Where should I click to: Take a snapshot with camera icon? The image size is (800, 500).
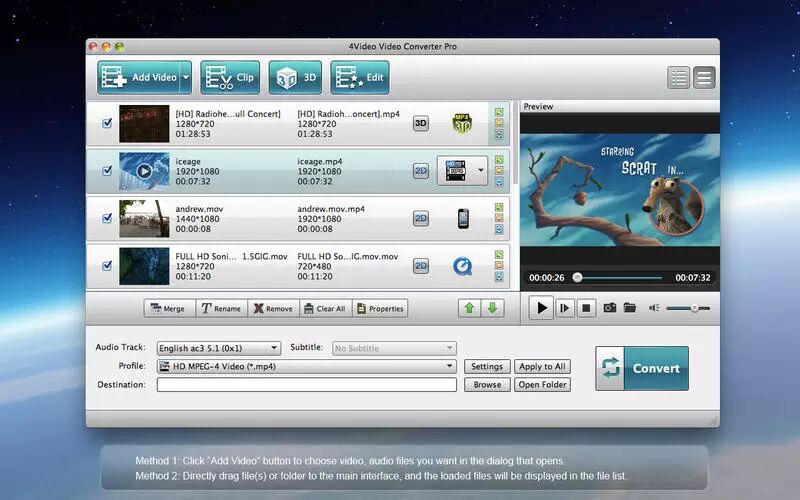click(610, 308)
